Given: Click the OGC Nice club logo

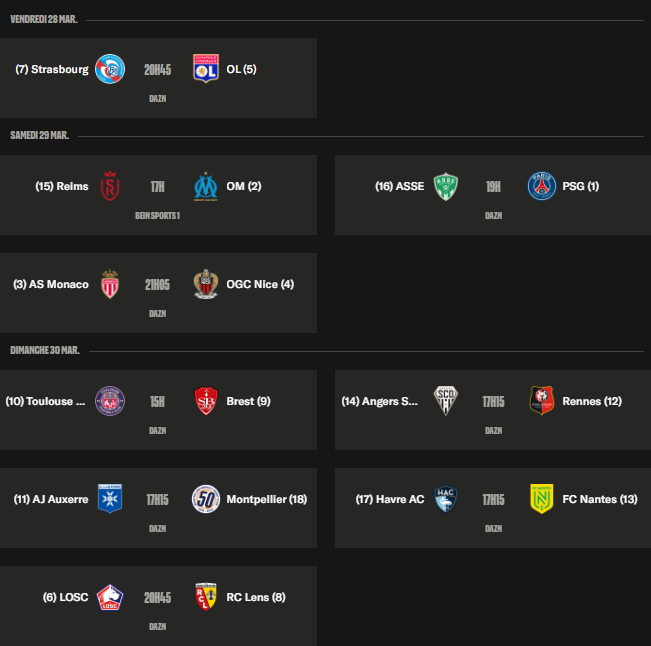Looking at the screenshot, I should pyautogui.click(x=205, y=284).
